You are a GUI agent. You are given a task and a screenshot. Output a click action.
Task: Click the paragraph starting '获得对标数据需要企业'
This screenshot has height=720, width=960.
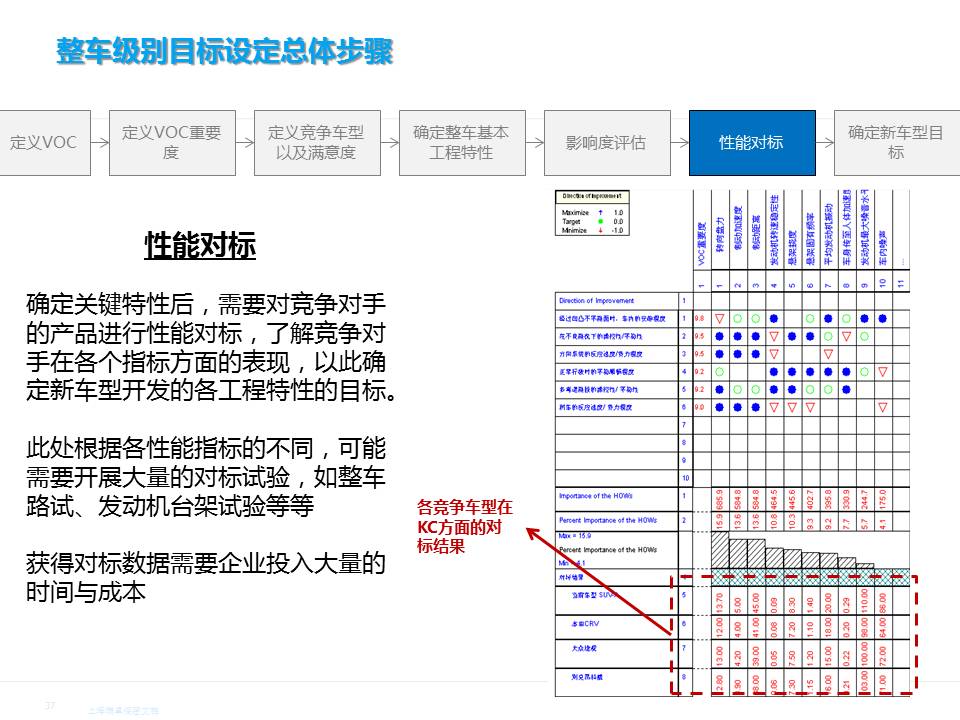(206, 577)
